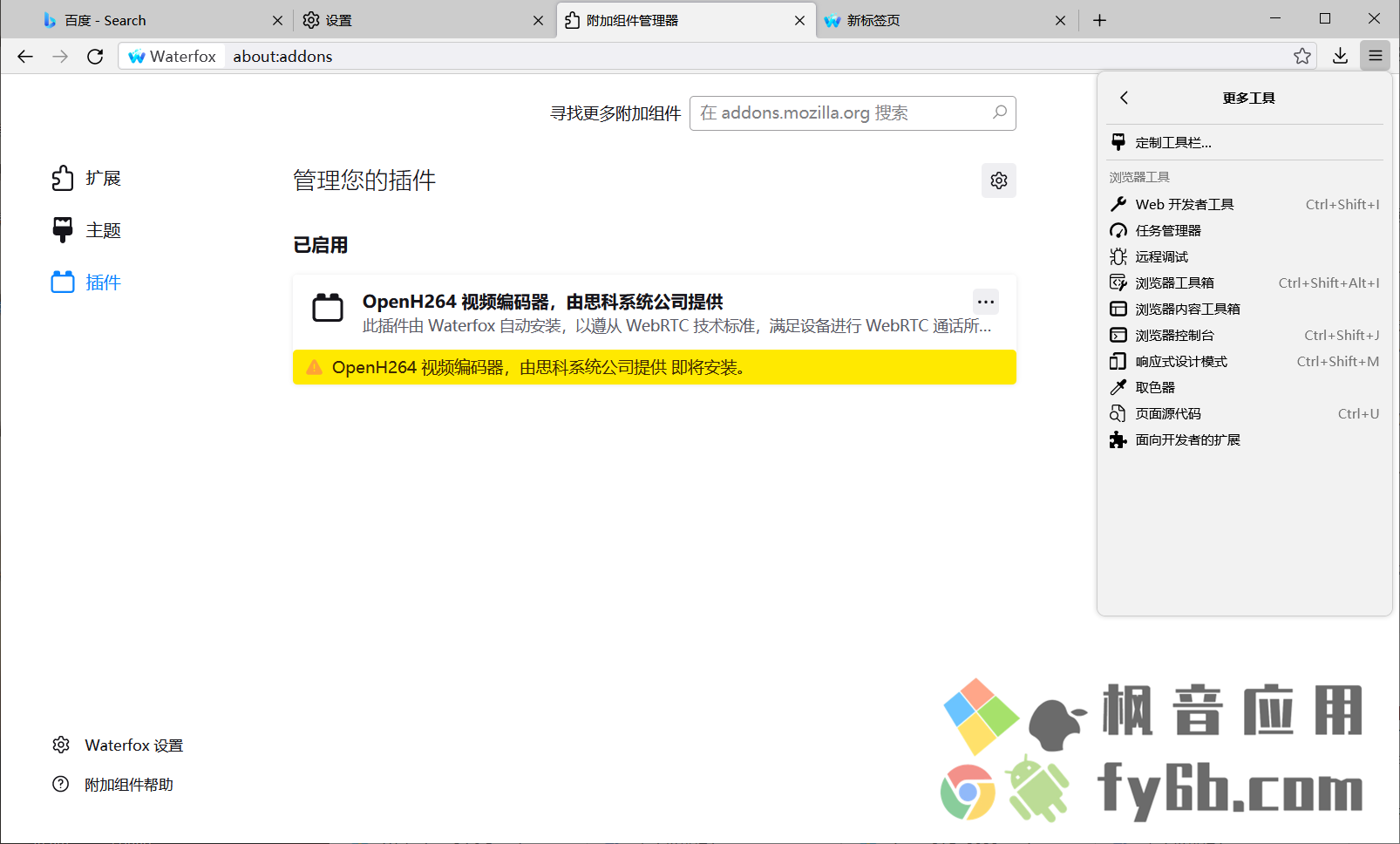Select 远程调试 menu entry

click(1245, 256)
